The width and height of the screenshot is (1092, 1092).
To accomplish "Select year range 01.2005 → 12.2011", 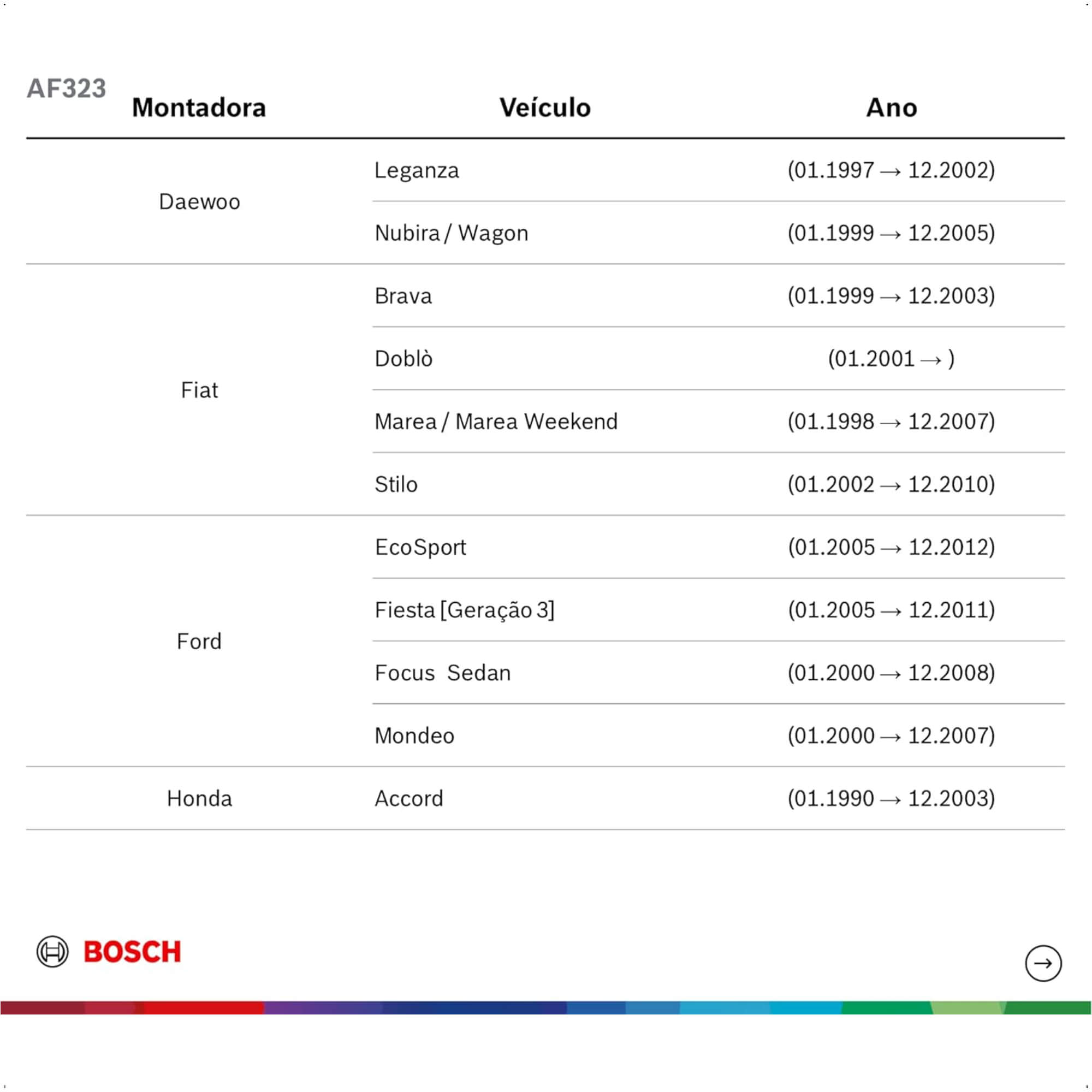I will point(892,610).
